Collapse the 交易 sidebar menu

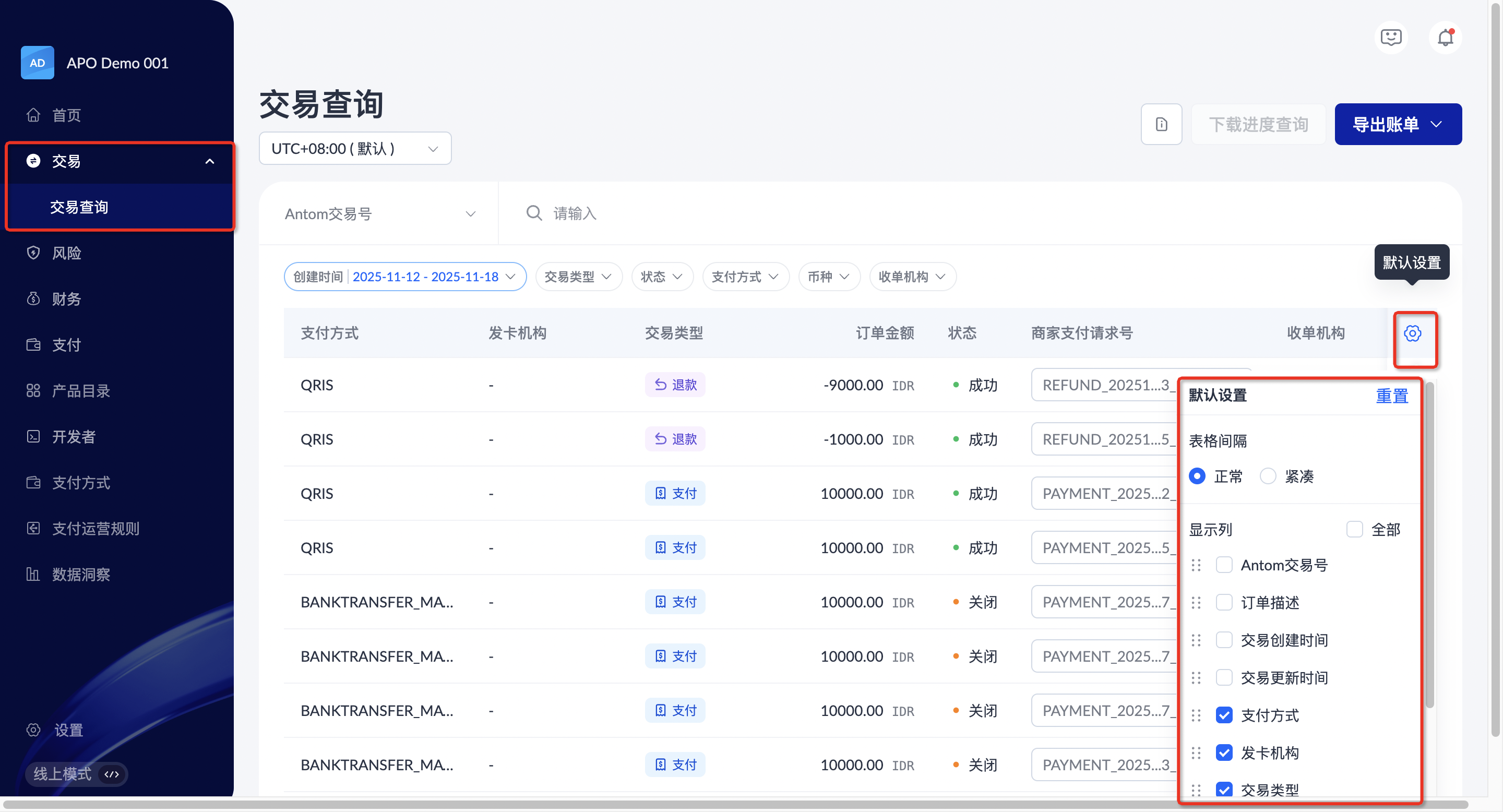[x=209, y=162]
